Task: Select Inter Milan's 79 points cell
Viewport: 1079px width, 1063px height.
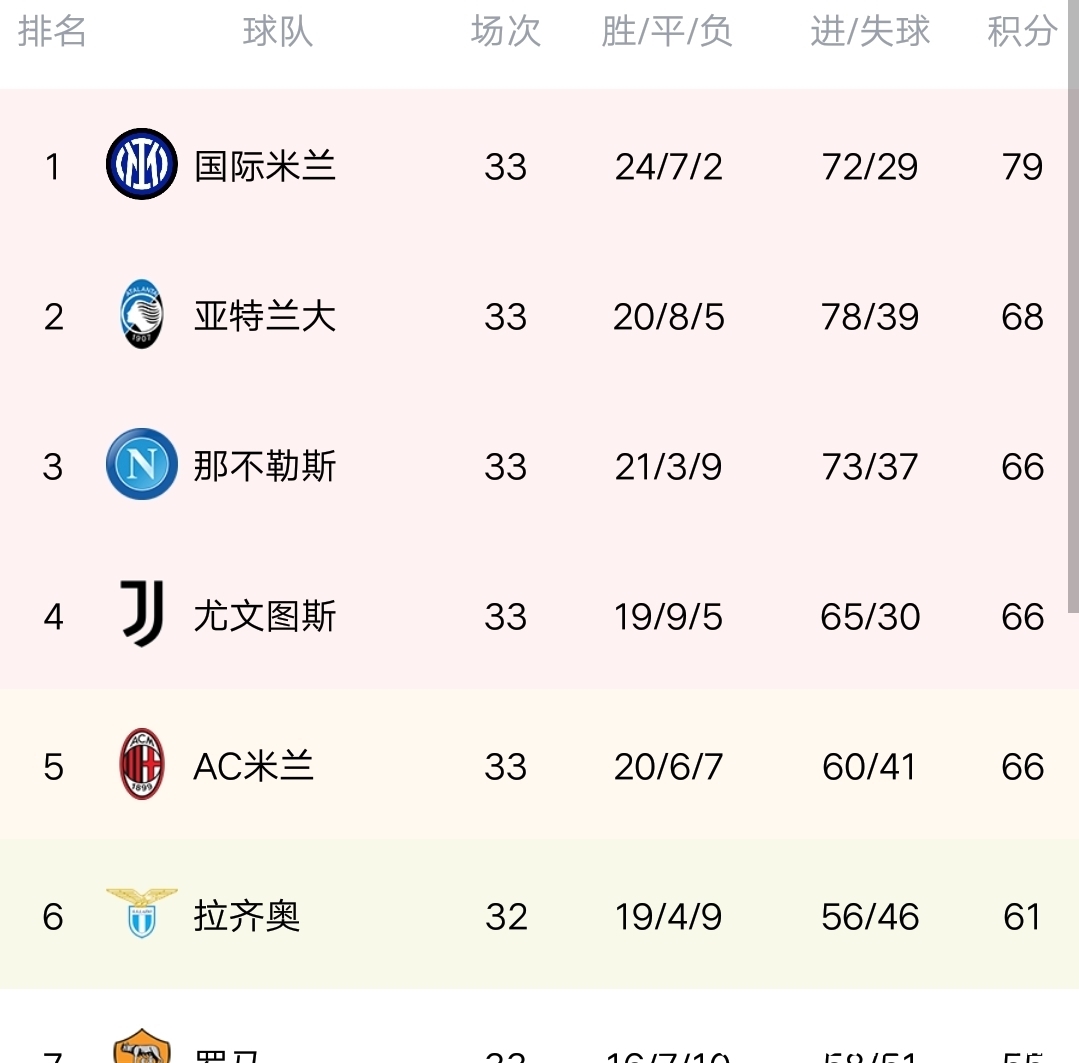Action: click(x=1023, y=167)
